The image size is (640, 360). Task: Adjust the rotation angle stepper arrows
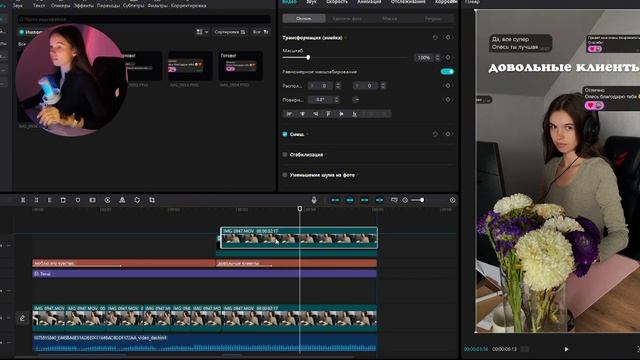point(336,100)
